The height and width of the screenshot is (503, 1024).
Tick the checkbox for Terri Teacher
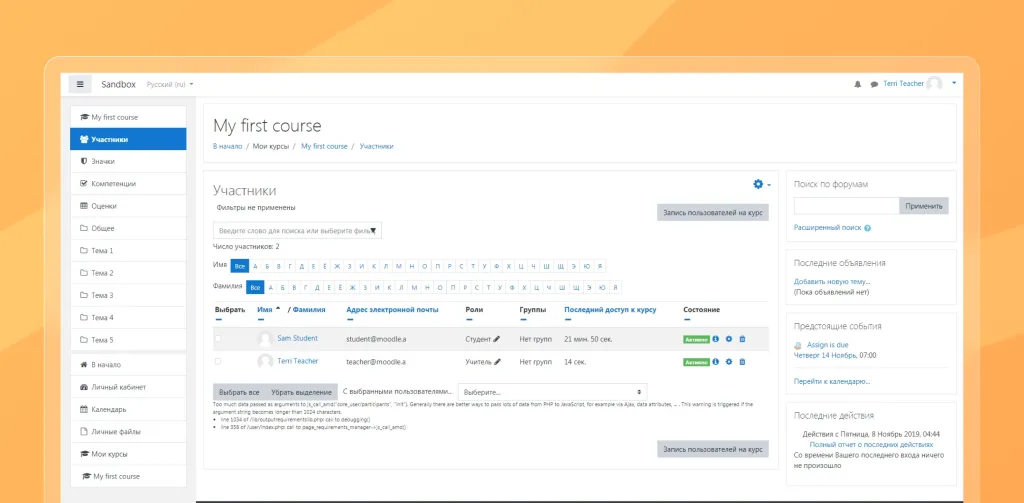click(218, 361)
